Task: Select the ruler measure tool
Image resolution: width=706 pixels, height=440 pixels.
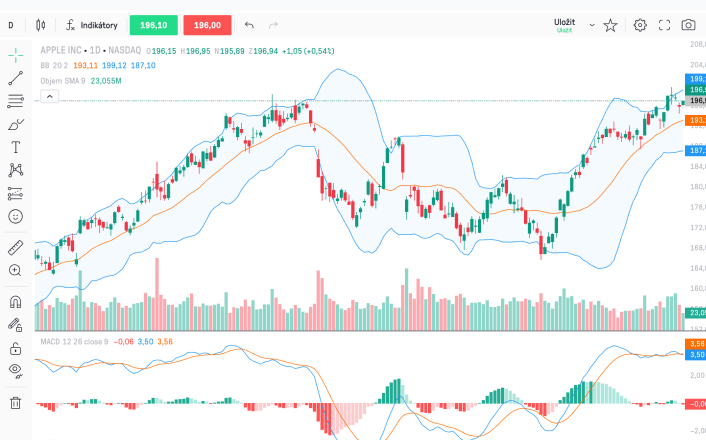Action: 16,248
